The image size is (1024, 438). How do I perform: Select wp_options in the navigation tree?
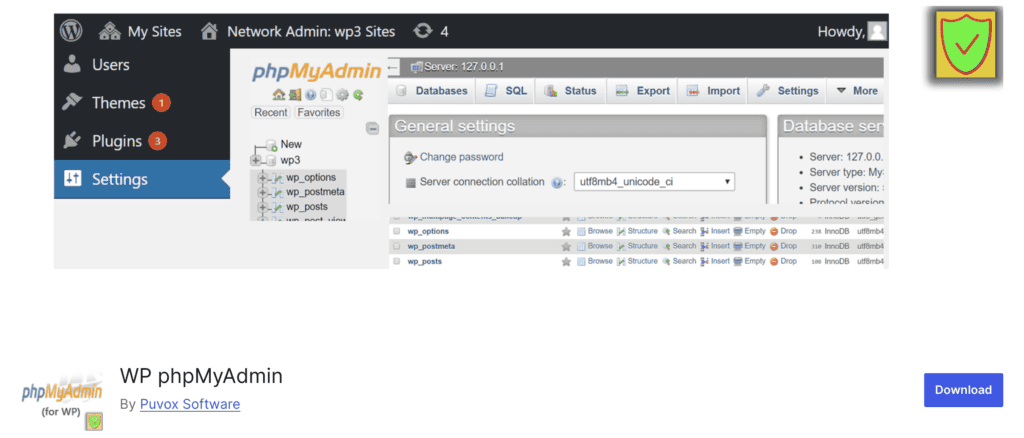pyautogui.click(x=311, y=177)
